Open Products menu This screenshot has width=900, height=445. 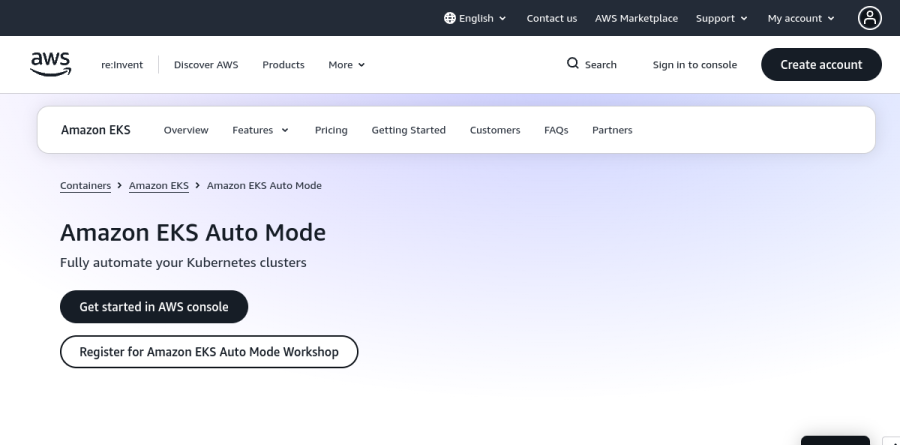(283, 65)
